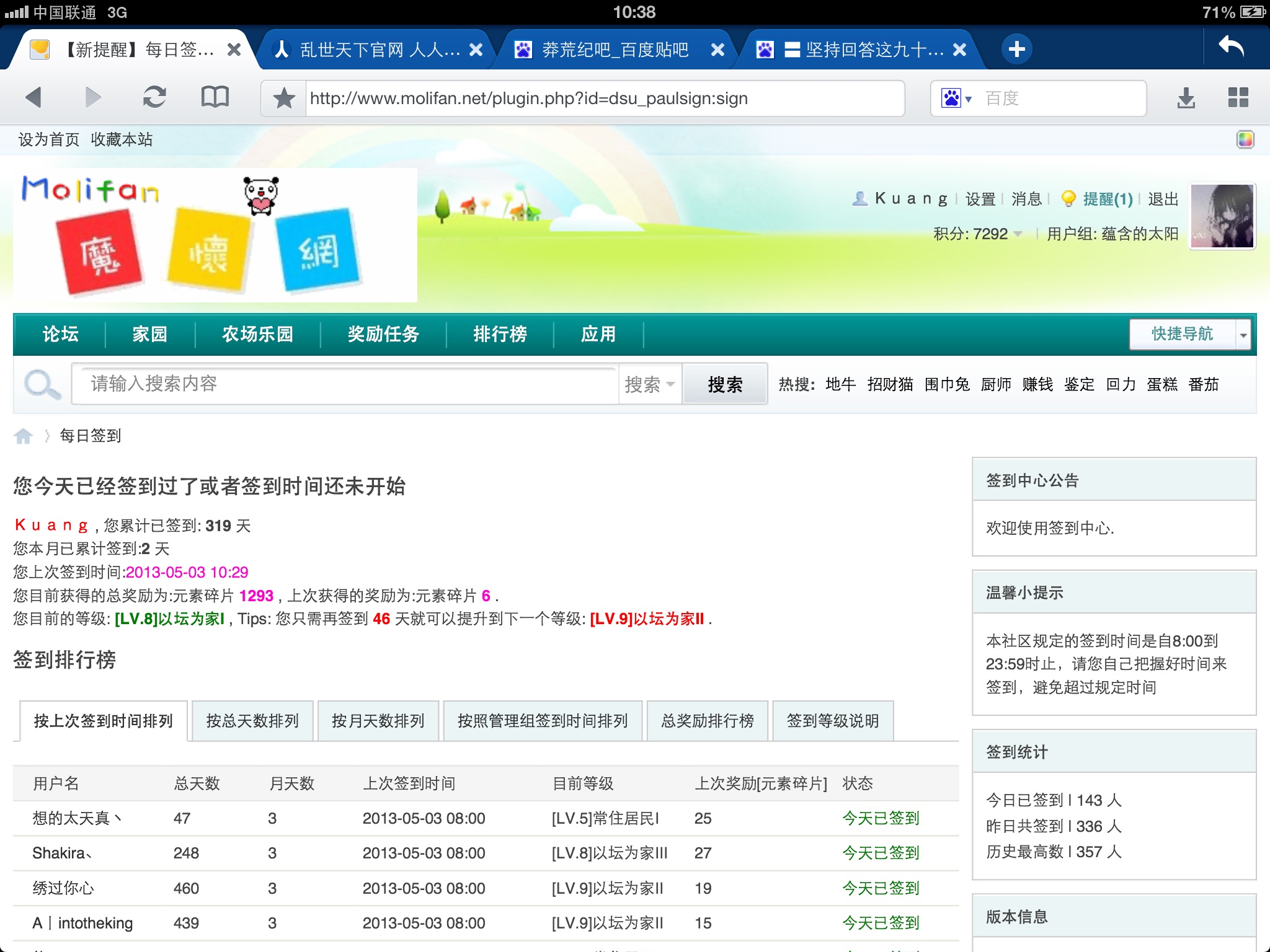Select 按月天数排列 tab

click(378, 721)
